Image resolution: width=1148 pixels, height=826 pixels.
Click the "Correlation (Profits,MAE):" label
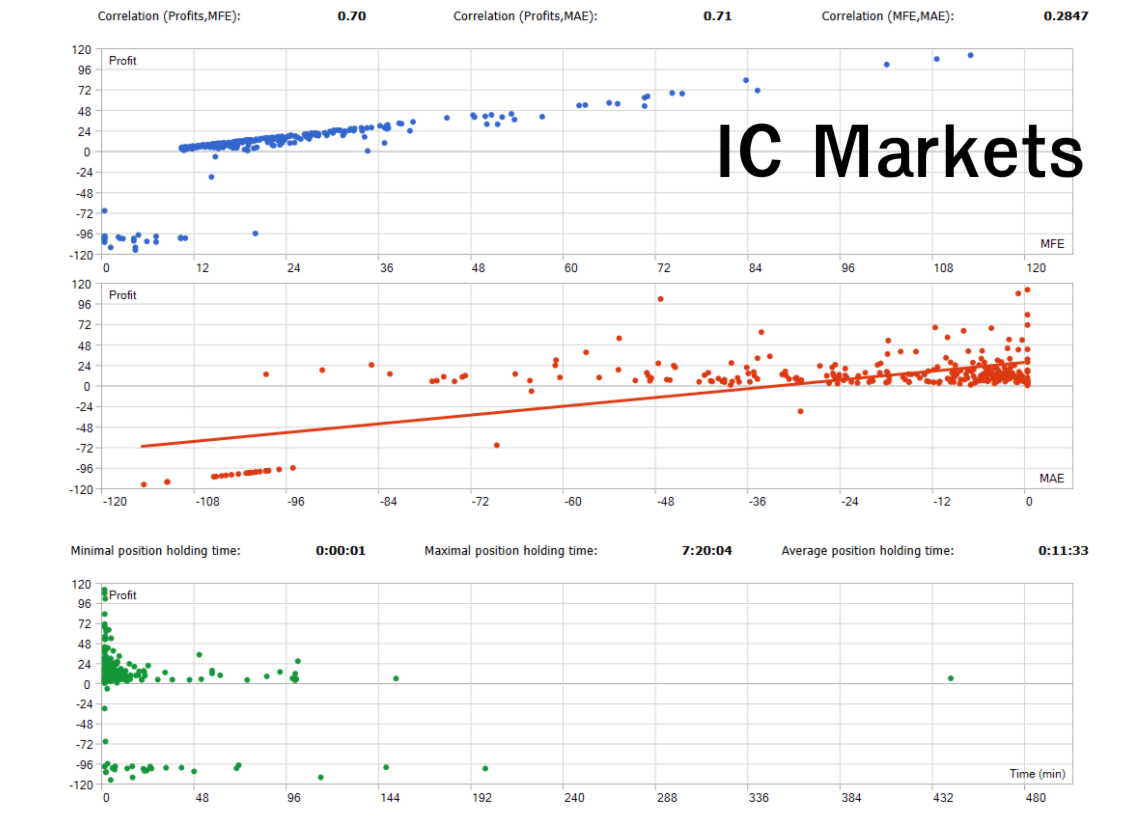click(525, 16)
